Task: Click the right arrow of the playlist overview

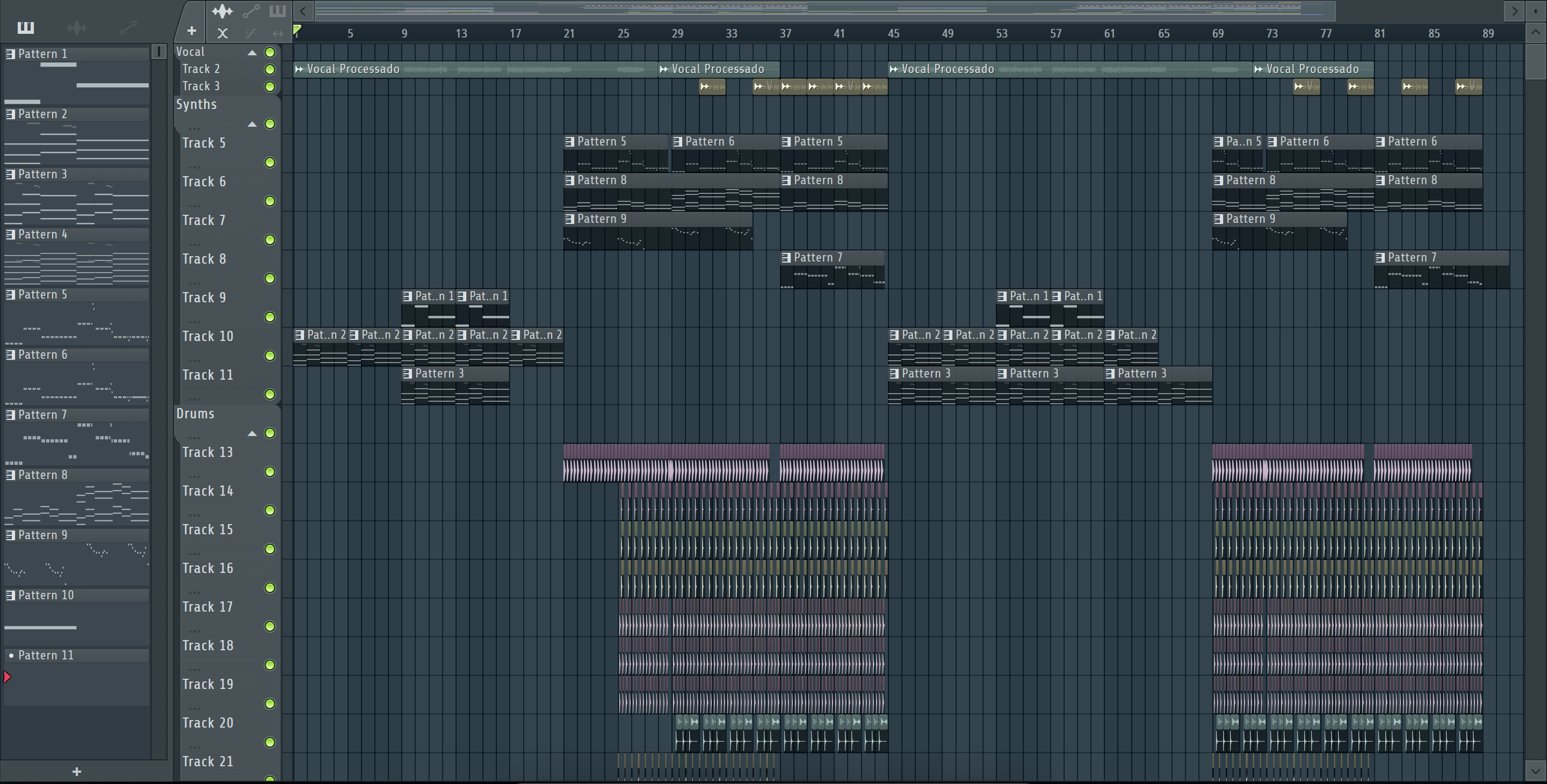Action: (x=1514, y=11)
